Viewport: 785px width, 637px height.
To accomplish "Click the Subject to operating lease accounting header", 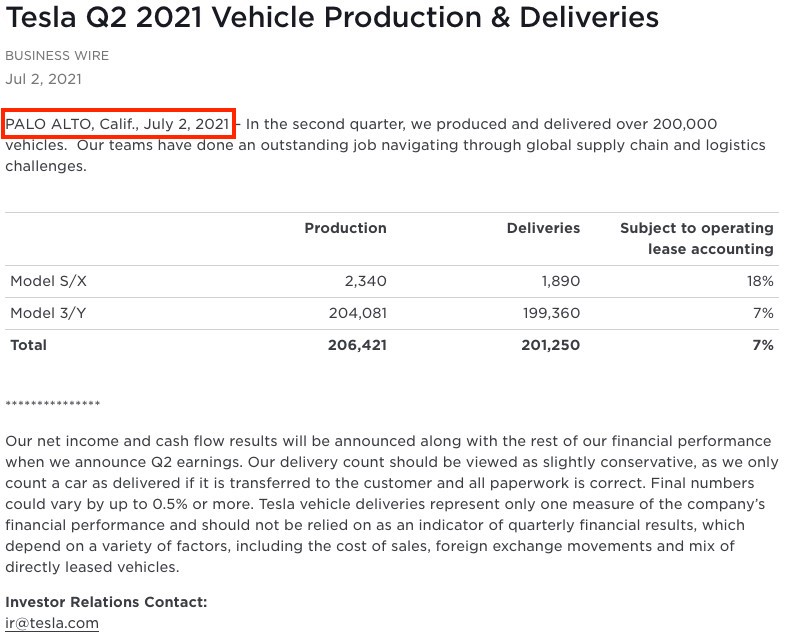I will [x=697, y=238].
